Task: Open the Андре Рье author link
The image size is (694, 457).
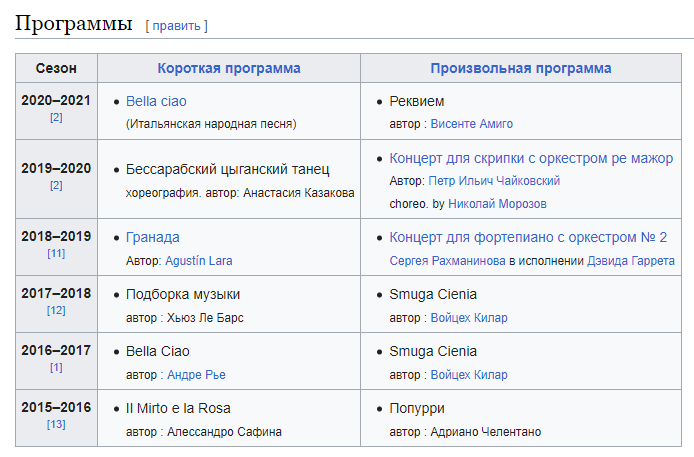Action: click(196, 375)
